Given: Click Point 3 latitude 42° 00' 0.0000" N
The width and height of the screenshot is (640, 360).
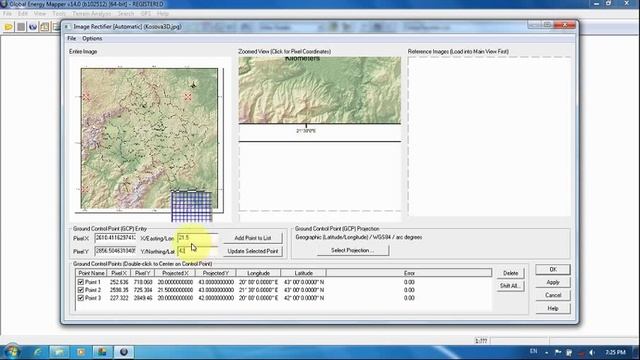Looking at the screenshot, I should 304,298.
